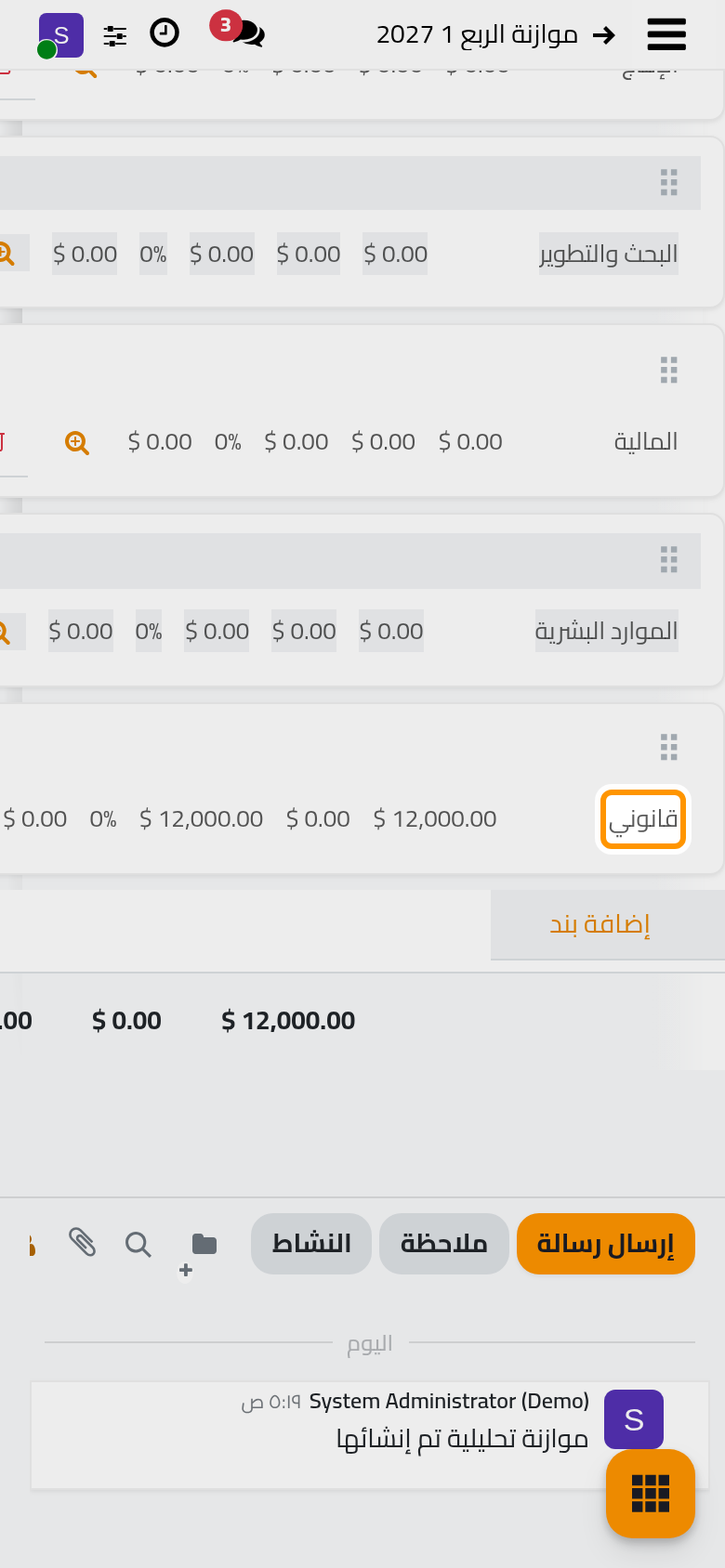
Task: Grab the drag handle of المالية row
Action: tap(668, 370)
